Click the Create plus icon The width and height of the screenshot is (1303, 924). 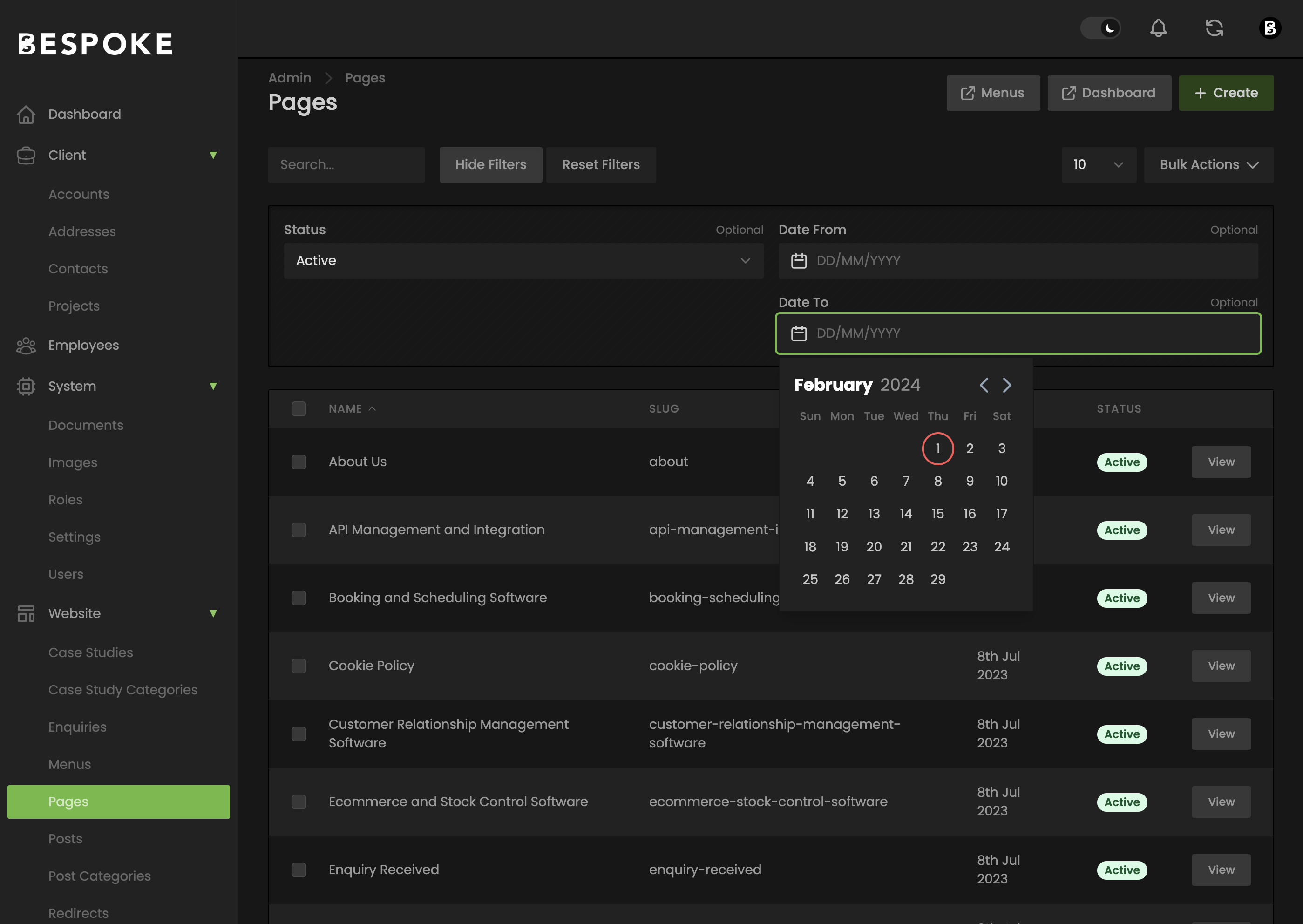click(1200, 93)
